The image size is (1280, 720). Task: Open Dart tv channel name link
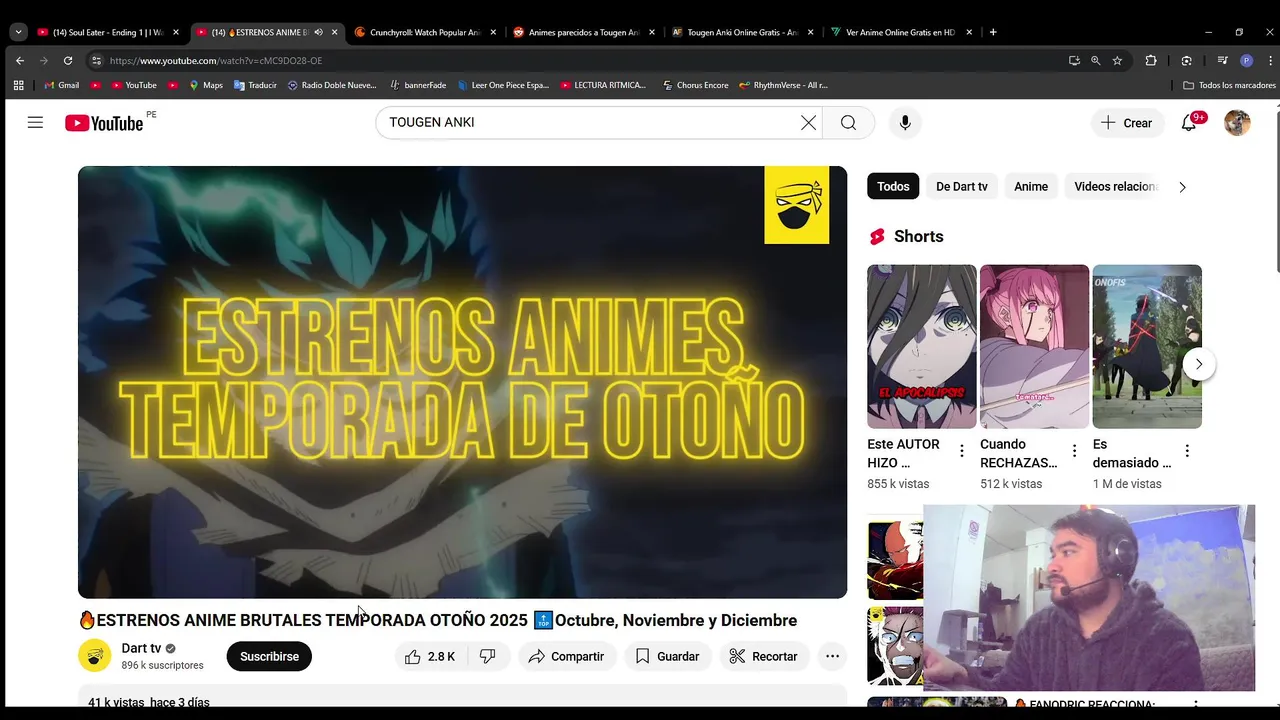tap(141, 648)
